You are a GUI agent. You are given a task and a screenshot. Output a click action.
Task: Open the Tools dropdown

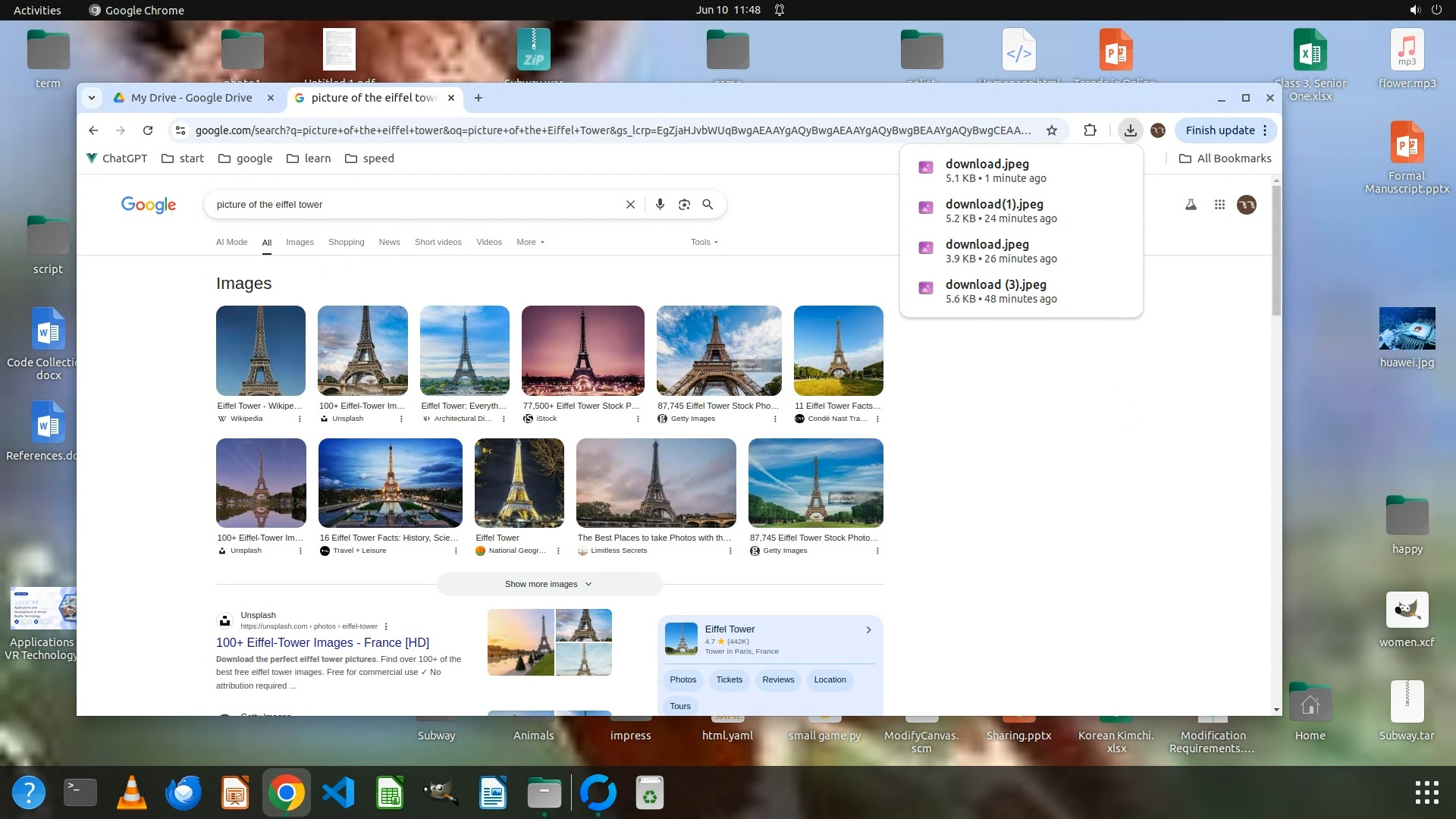coord(704,242)
